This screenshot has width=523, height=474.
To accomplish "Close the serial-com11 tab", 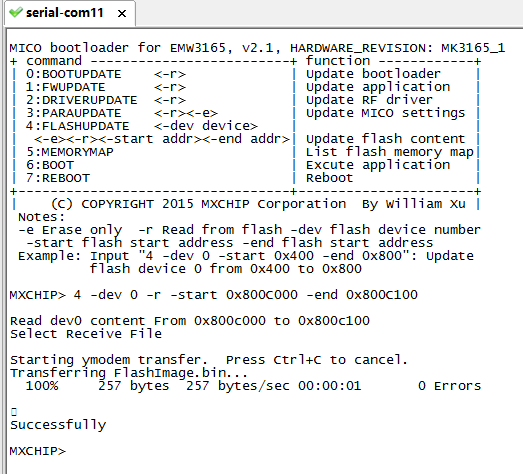I will [x=122, y=13].
